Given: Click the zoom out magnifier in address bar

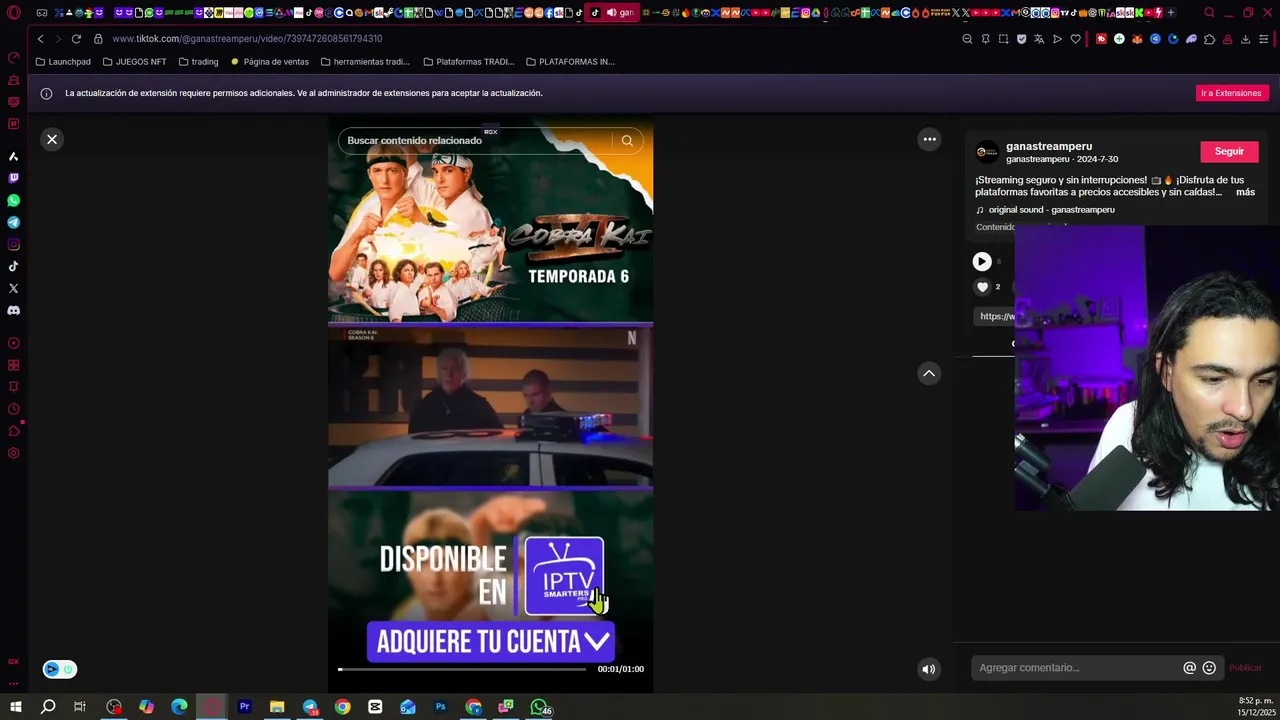Looking at the screenshot, I should tap(967, 39).
